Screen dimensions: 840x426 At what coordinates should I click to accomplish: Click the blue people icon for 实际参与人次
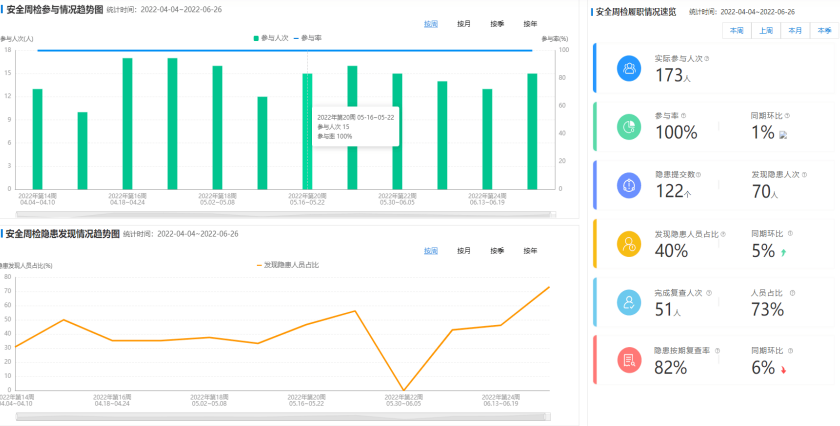629,69
